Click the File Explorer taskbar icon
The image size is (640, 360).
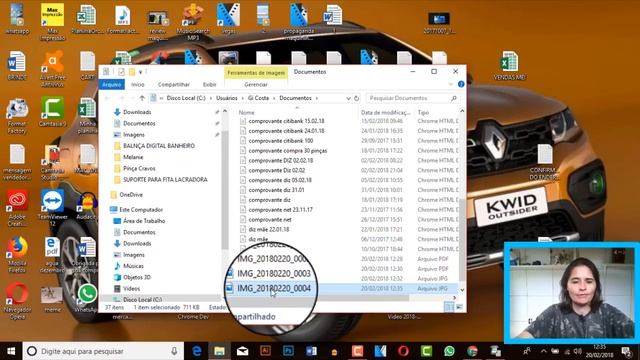tap(220, 351)
